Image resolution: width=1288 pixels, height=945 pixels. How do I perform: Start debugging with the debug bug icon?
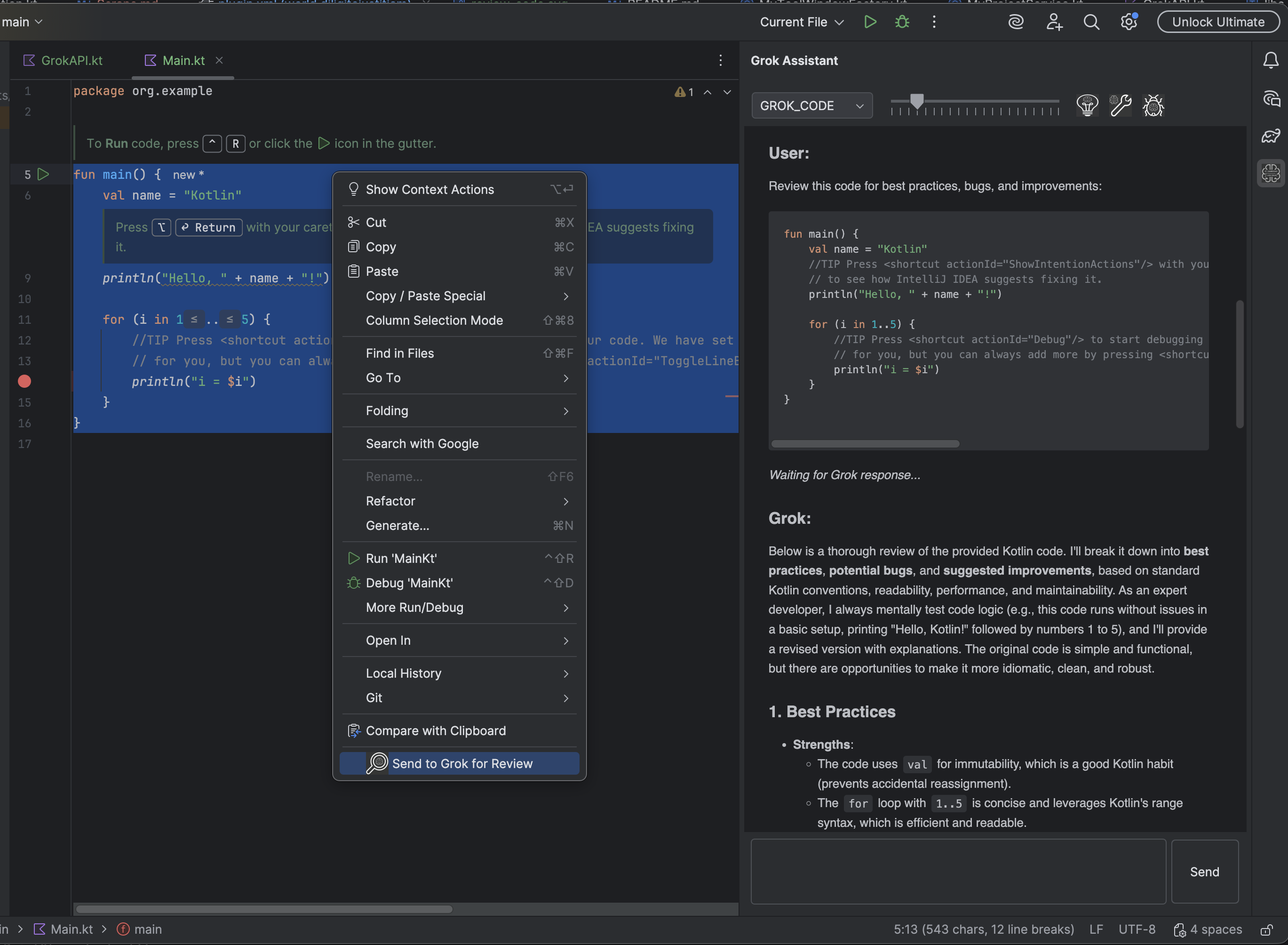click(x=901, y=22)
